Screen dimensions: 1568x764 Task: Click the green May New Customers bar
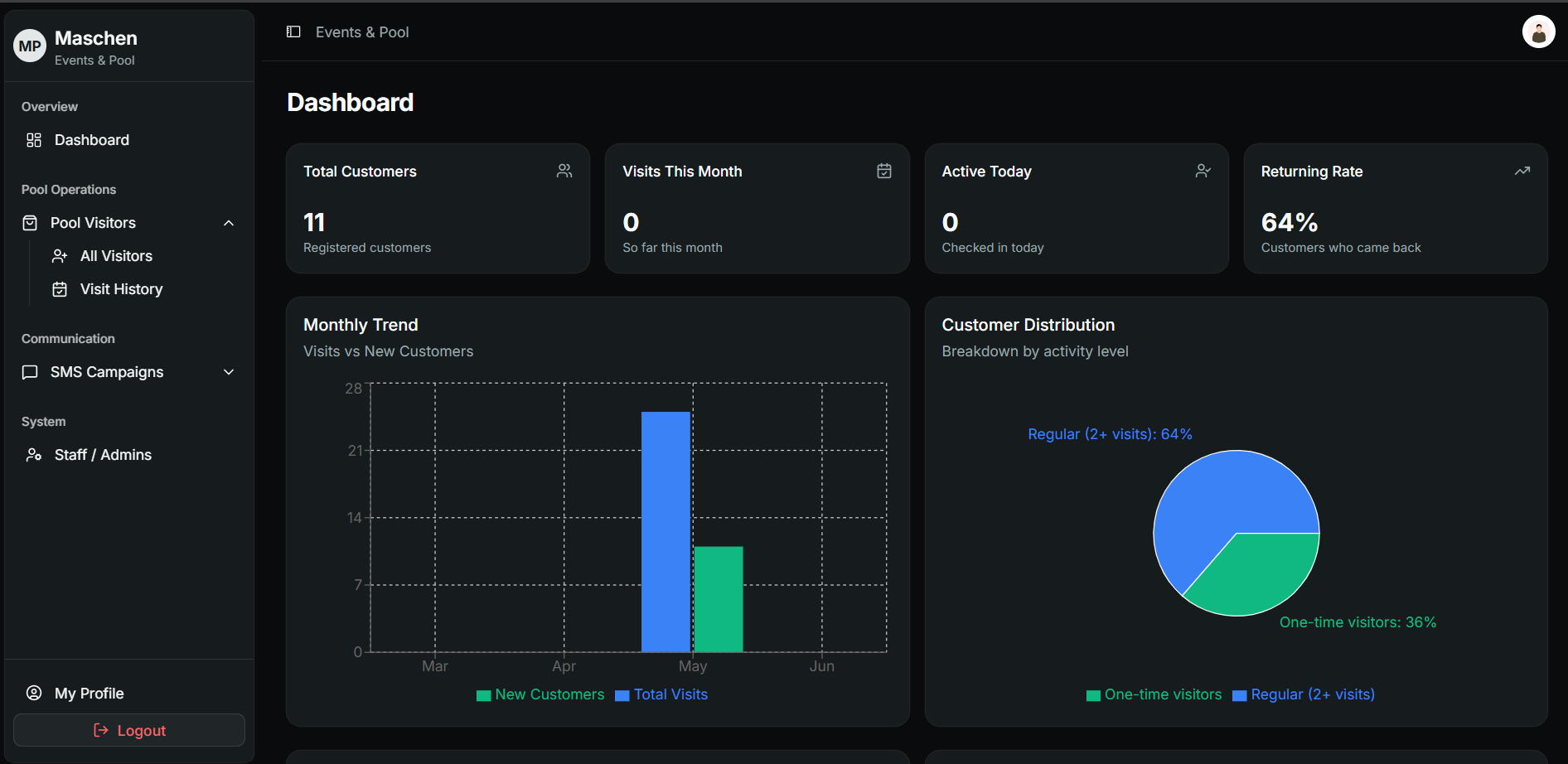(x=719, y=599)
